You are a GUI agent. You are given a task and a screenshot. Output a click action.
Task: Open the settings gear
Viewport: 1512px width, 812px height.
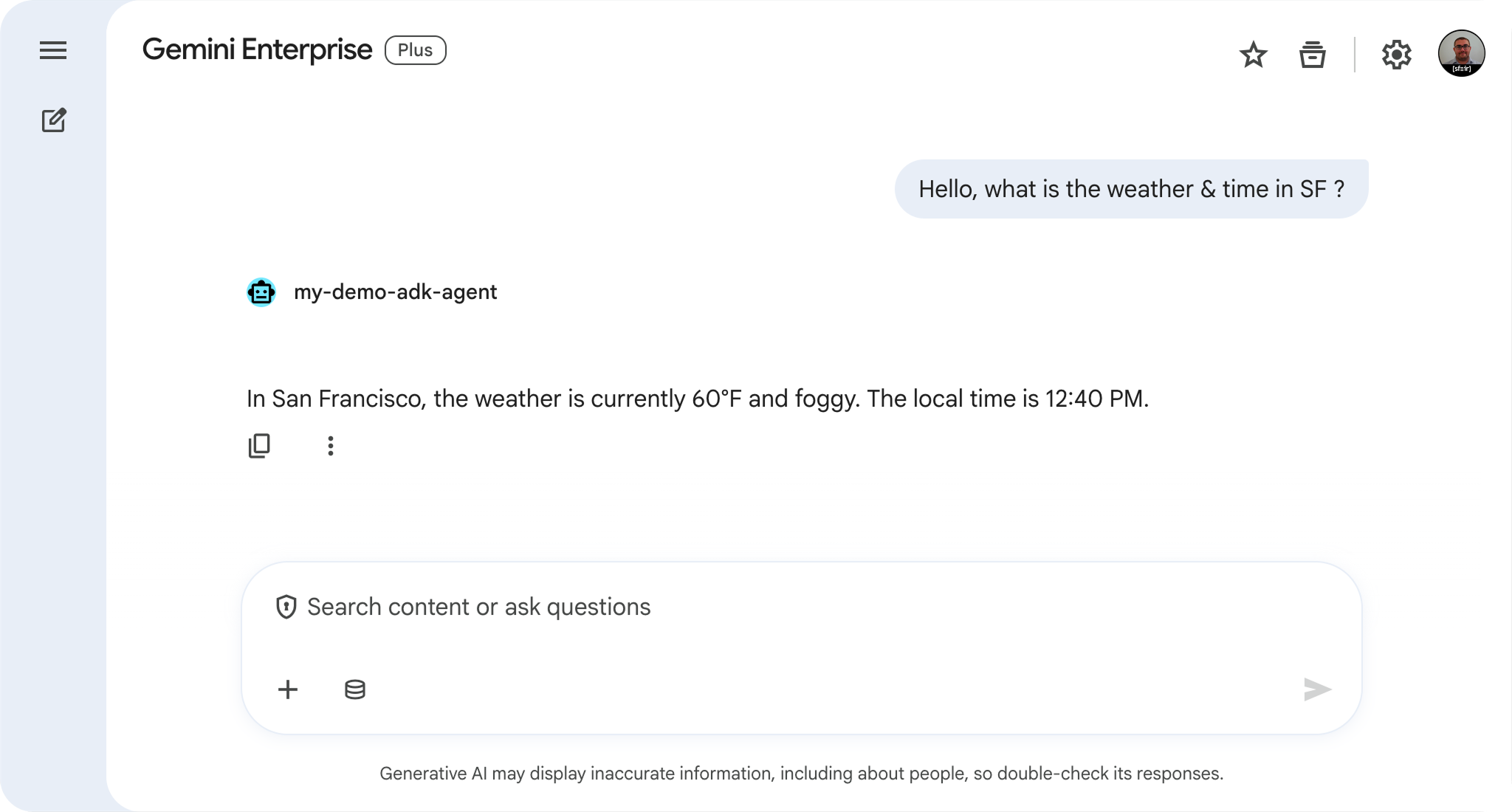(x=1396, y=55)
